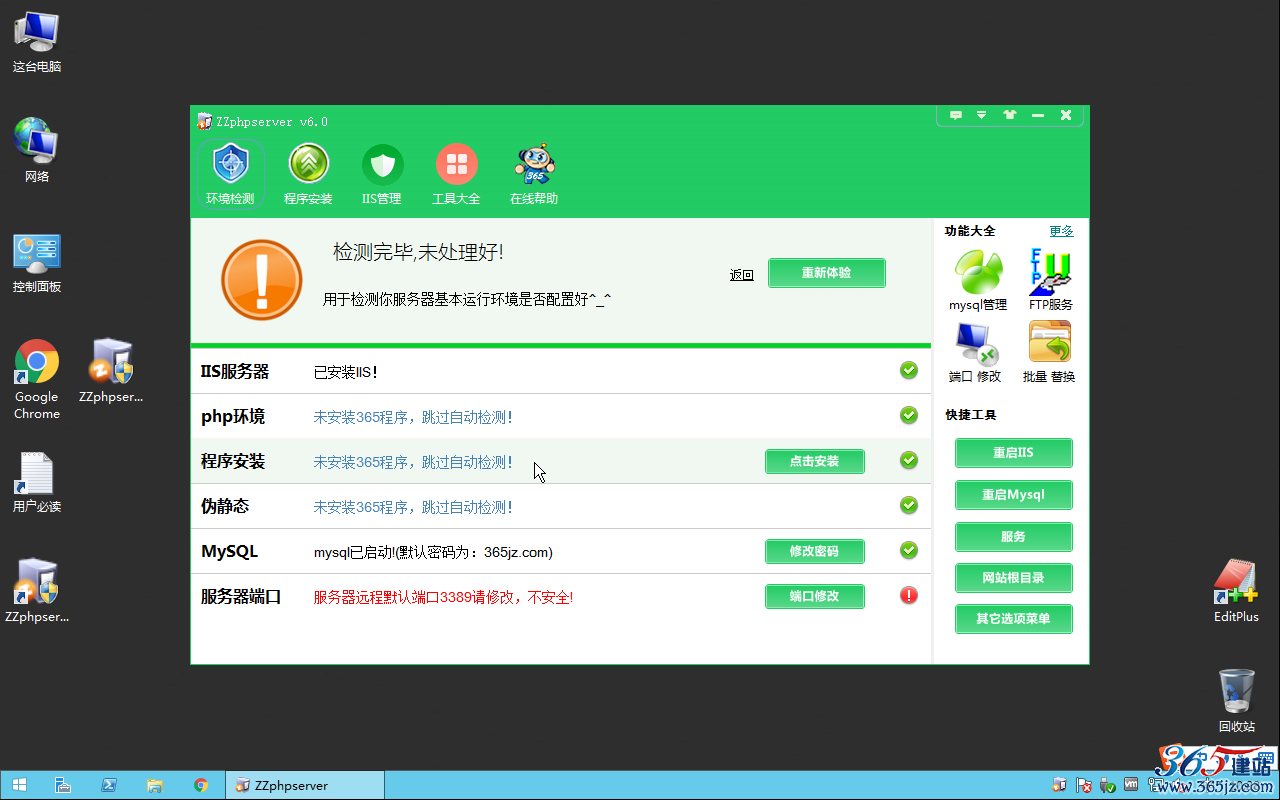Open the 批量替换 folder icon
This screenshot has width=1280, height=800.
click(x=1050, y=343)
